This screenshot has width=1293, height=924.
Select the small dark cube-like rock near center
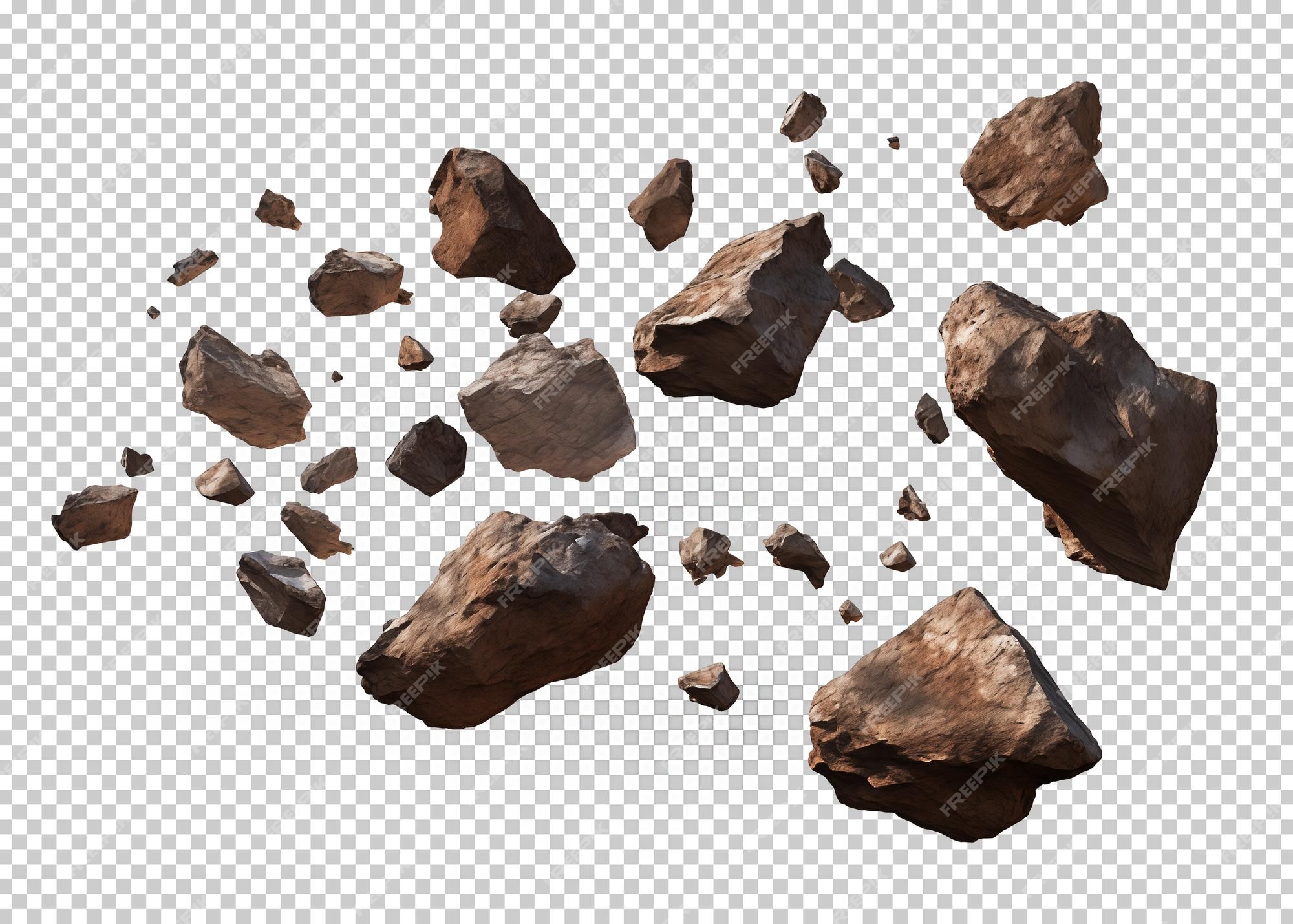point(427,455)
